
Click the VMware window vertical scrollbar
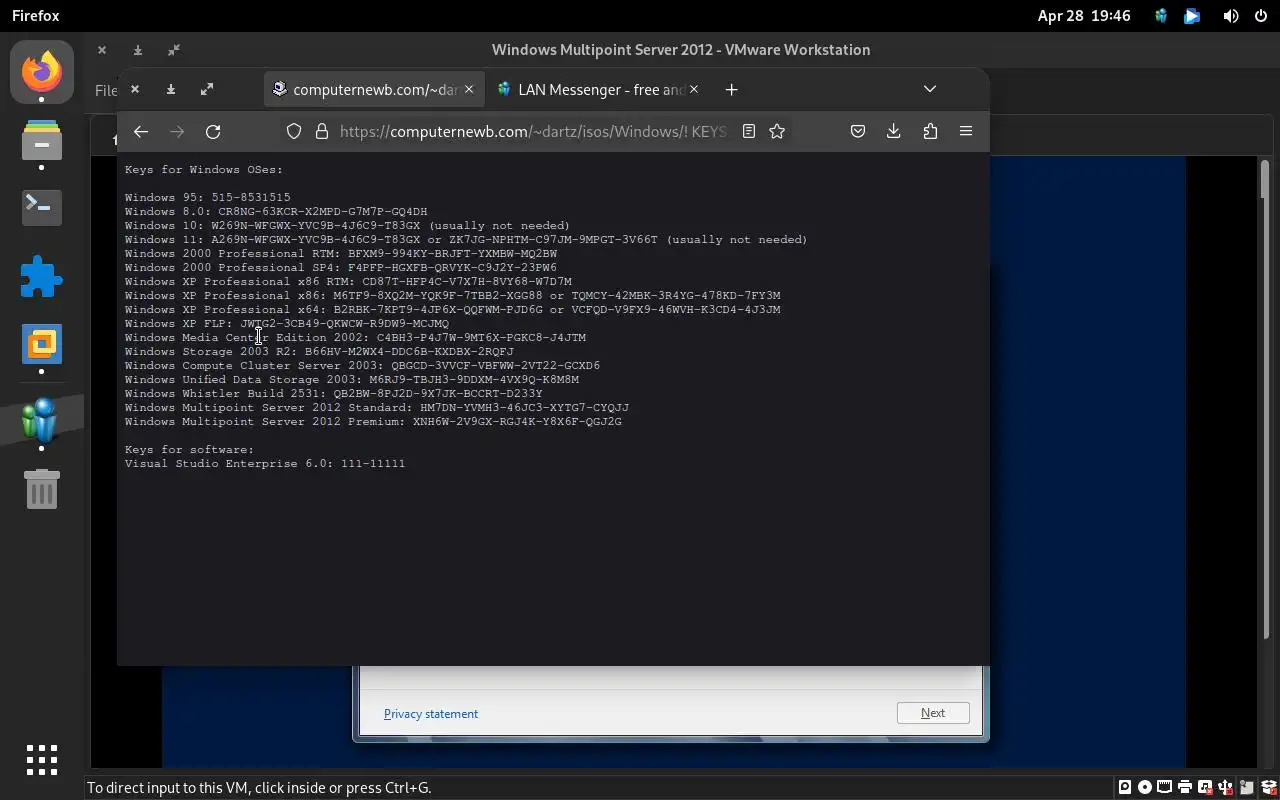[1265, 400]
